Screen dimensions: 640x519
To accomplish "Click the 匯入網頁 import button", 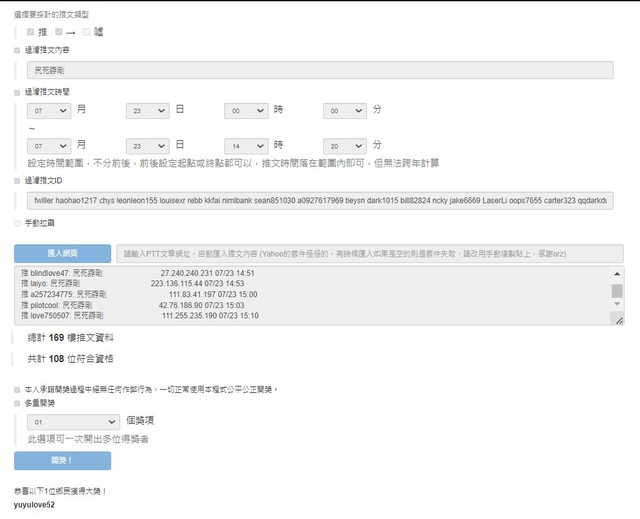I will click(62, 254).
